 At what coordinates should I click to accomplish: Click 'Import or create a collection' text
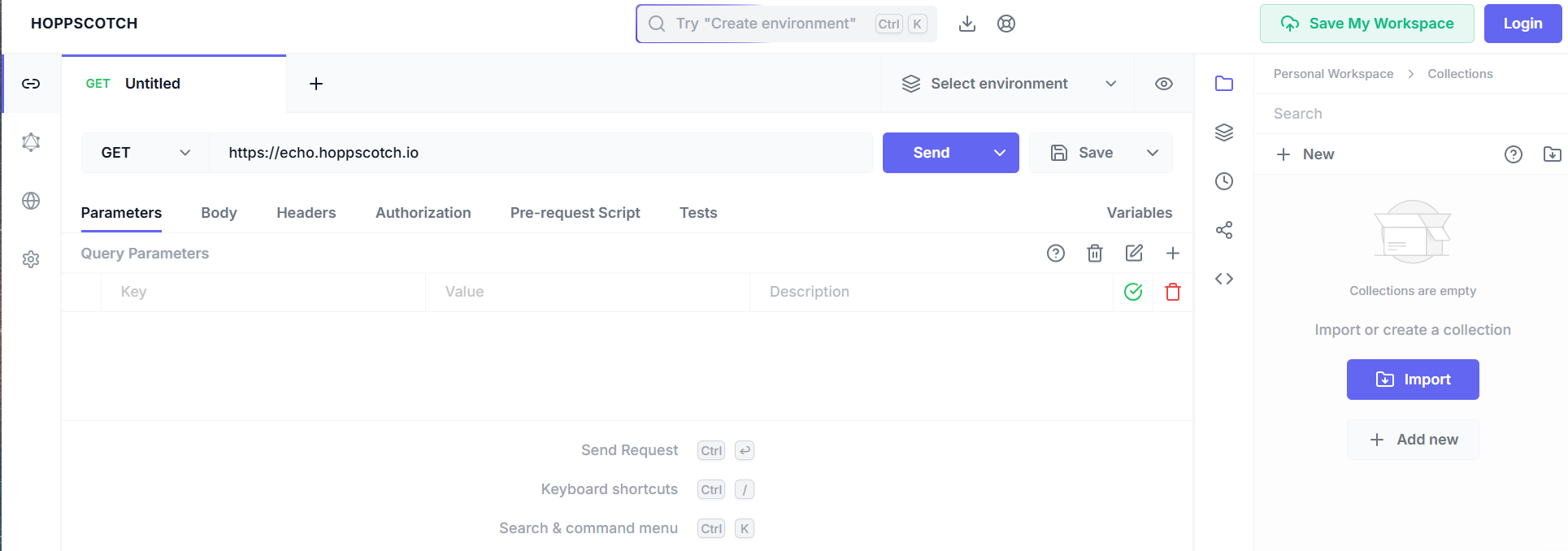coord(1413,330)
